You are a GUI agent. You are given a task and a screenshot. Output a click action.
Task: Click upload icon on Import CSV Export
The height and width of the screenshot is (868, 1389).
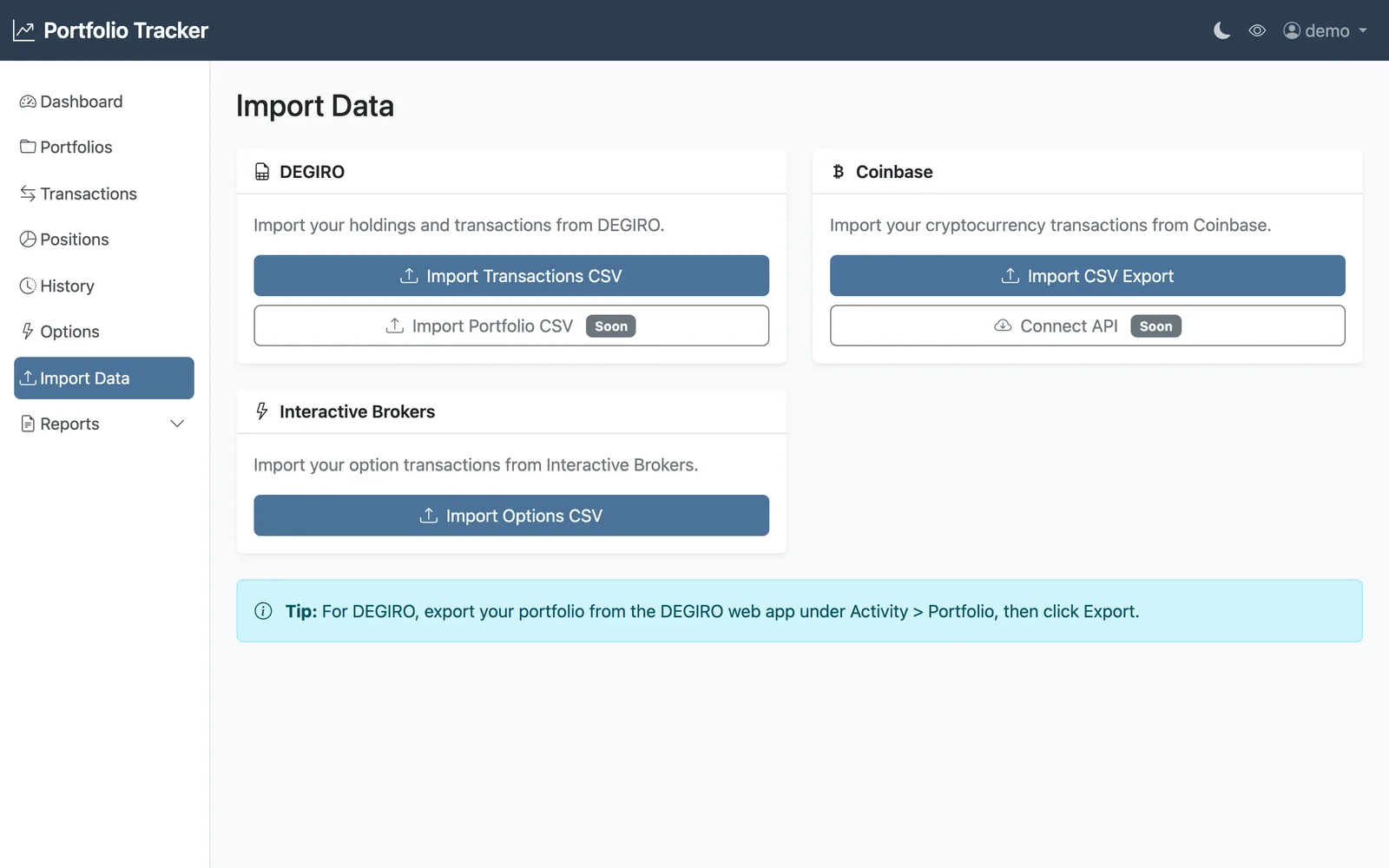pos(1010,275)
